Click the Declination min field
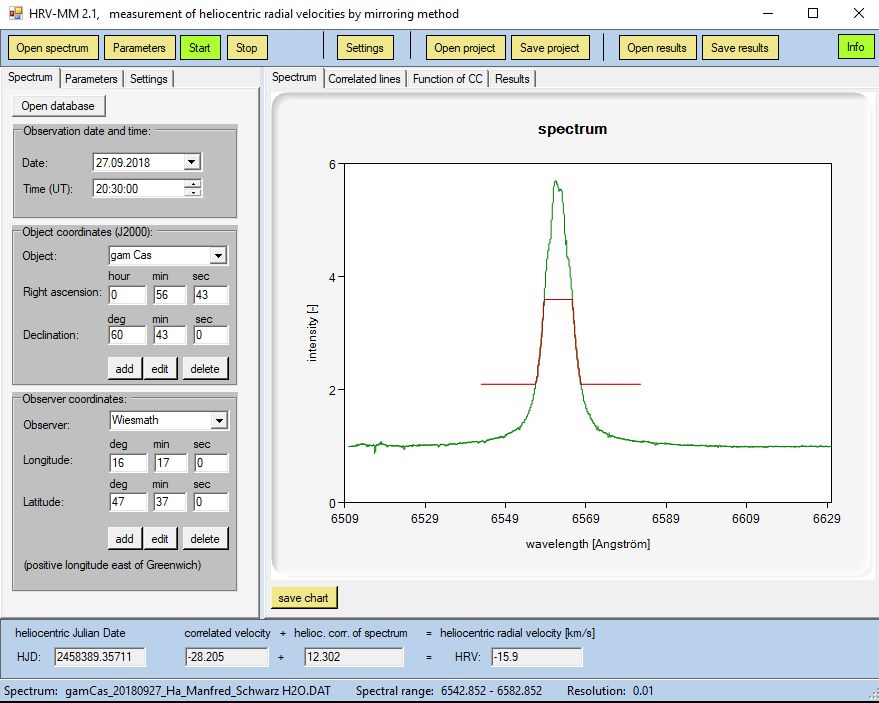The image size is (879, 703). (x=170, y=335)
